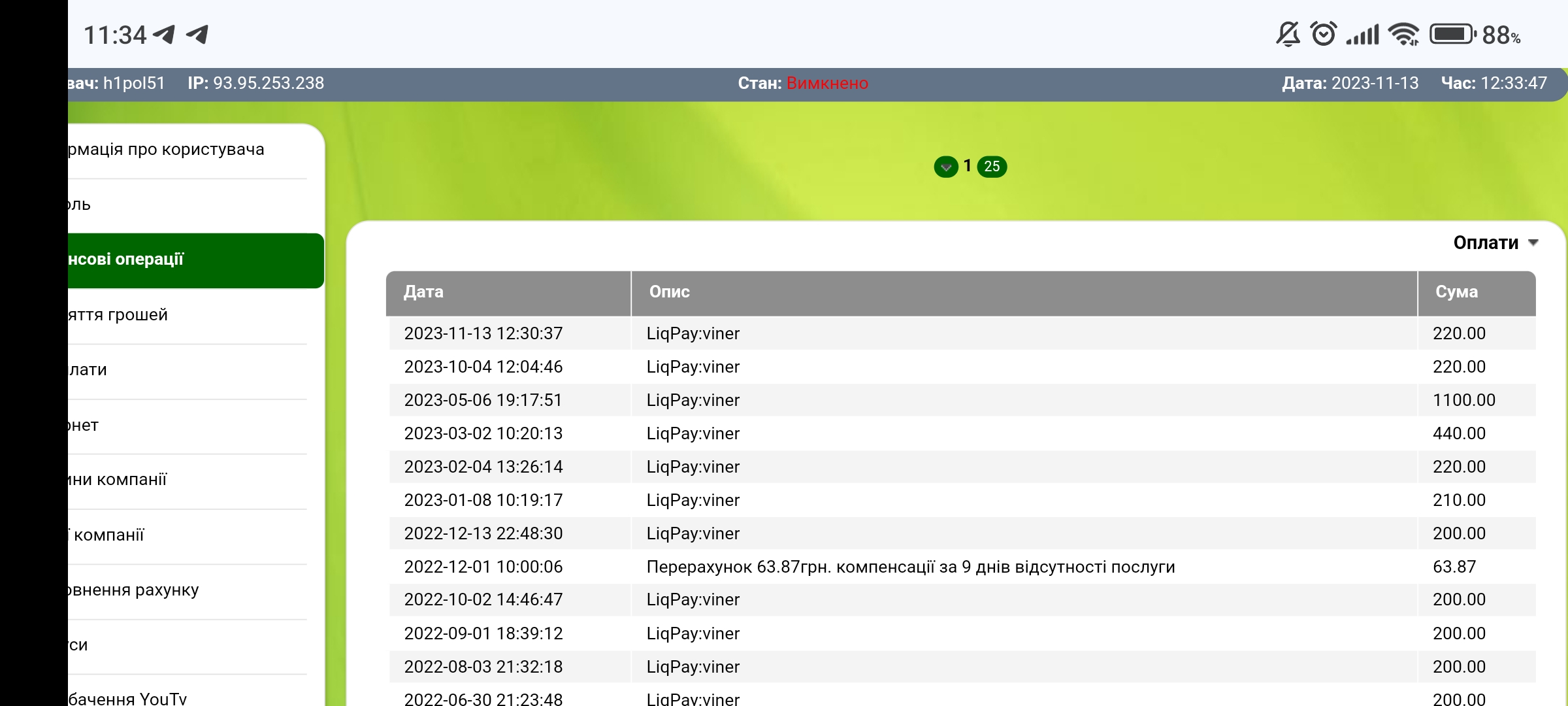Click the 210.00 amount

pos(1459,500)
